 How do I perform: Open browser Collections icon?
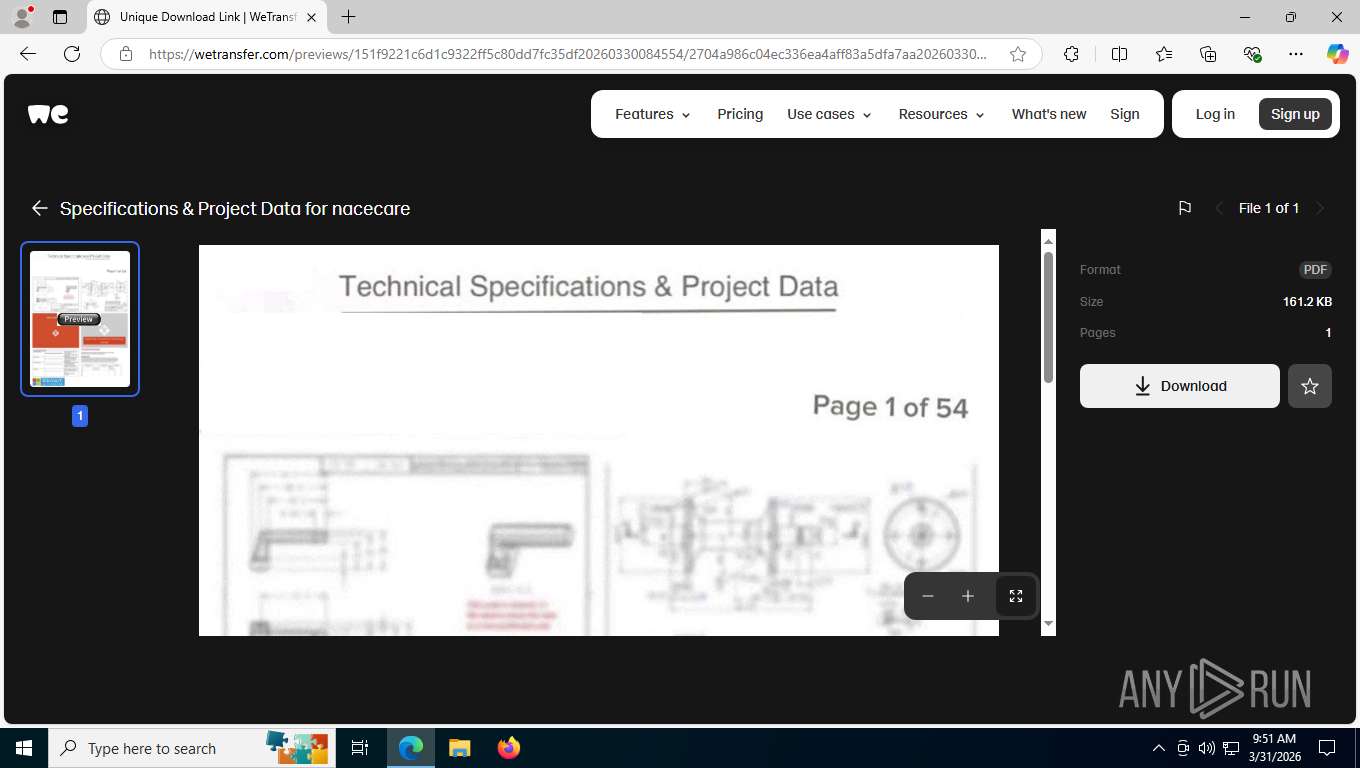[x=1208, y=54]
